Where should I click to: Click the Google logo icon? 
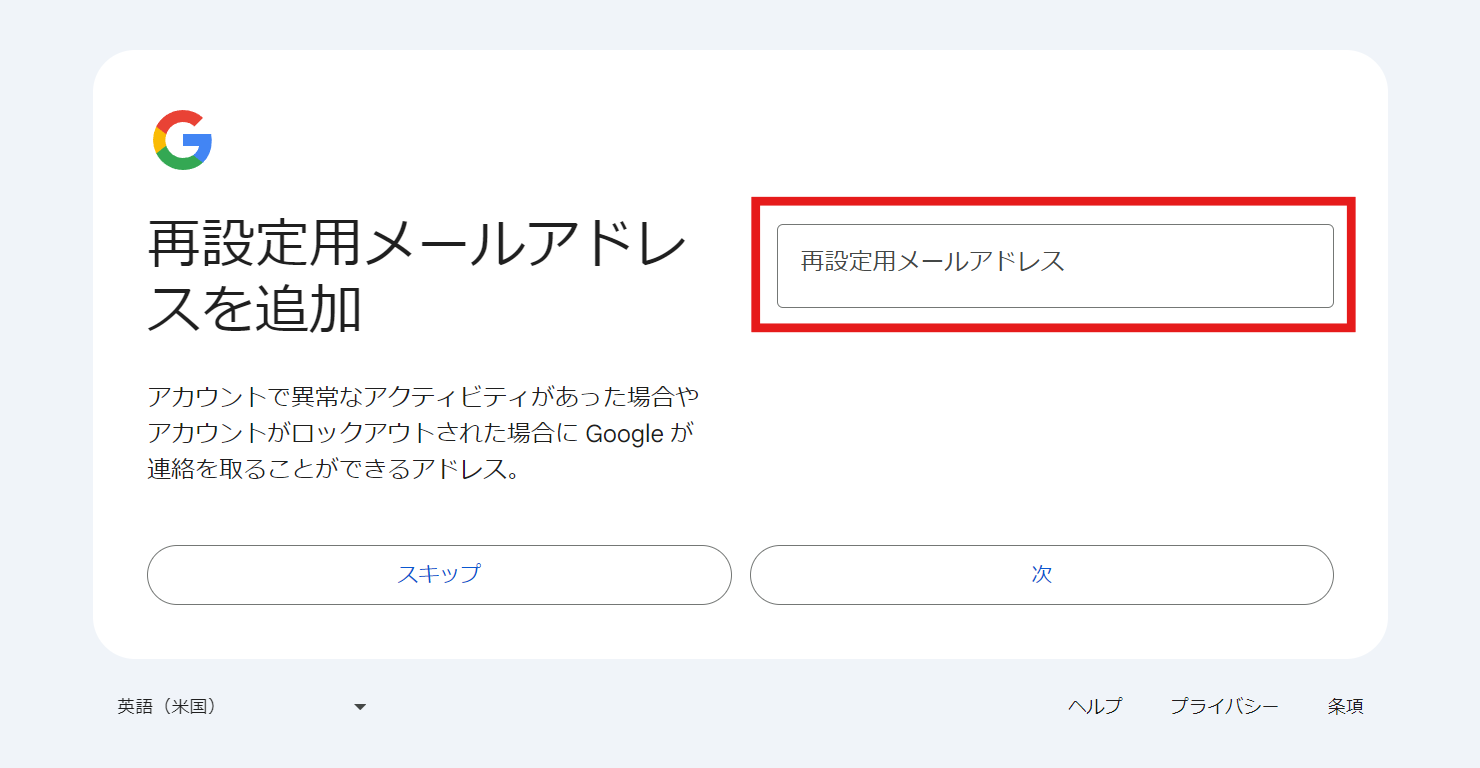182,140
